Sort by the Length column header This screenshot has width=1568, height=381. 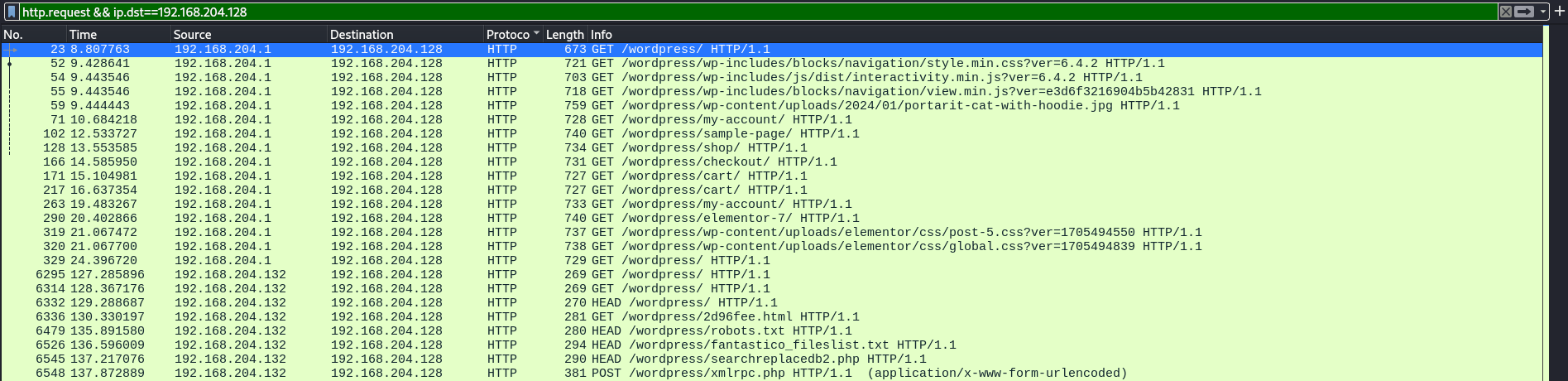coord(564,34)
